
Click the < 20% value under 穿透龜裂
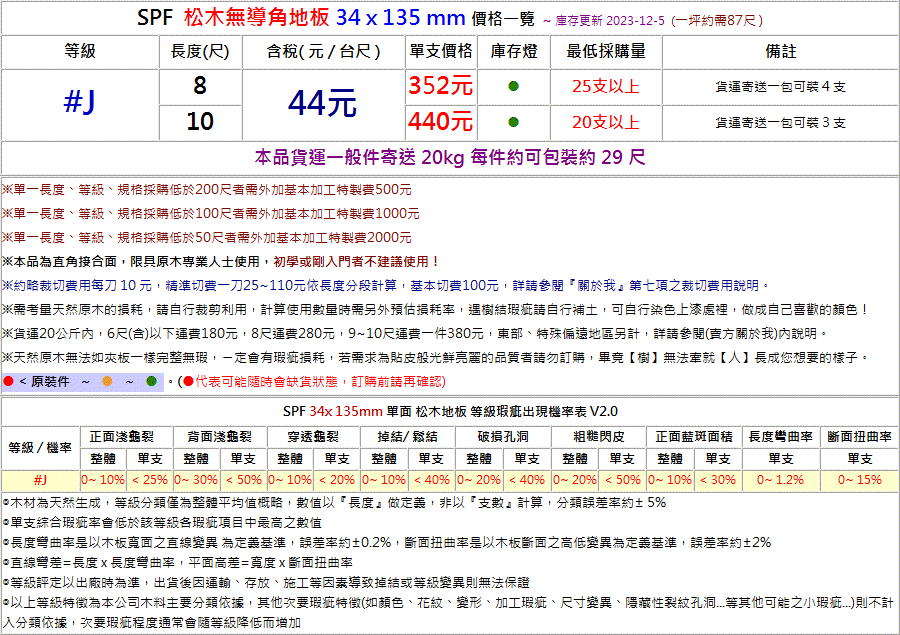[337, 480]
